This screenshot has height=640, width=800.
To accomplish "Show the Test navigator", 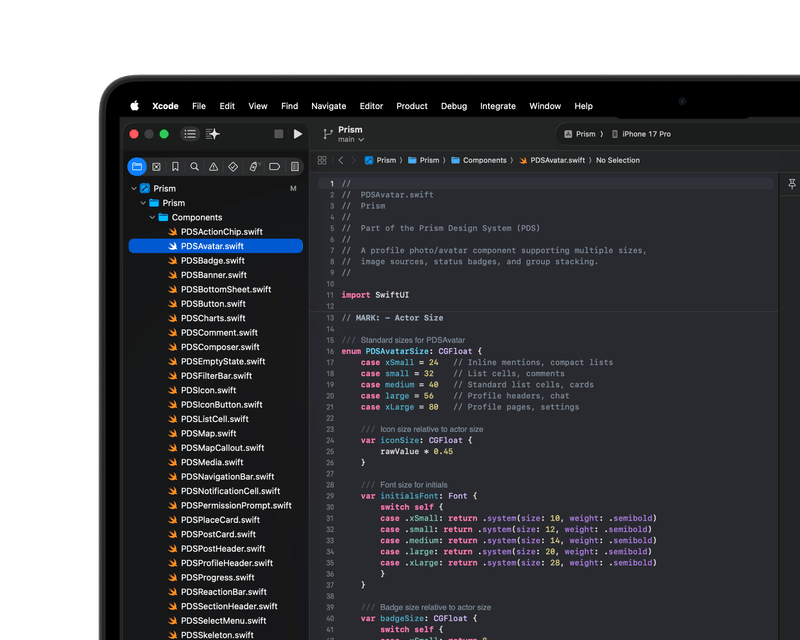I will pos(233,167).
